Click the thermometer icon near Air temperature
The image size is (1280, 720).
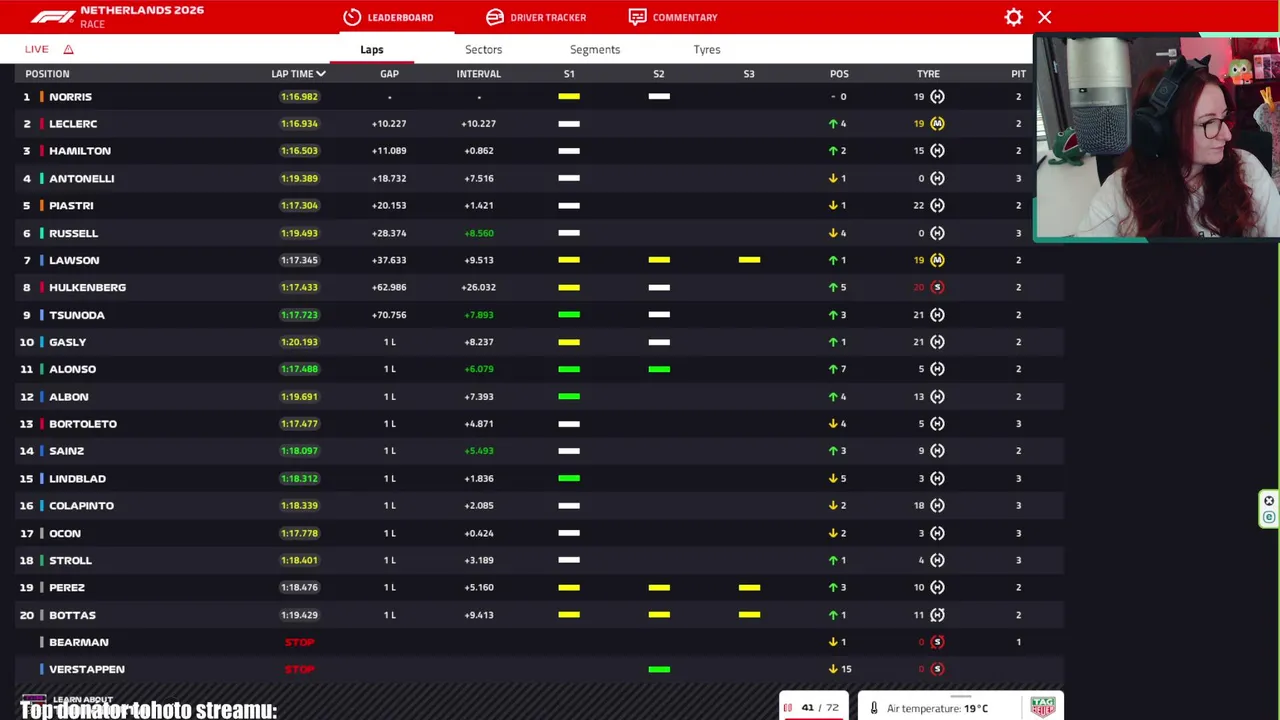(x=874, y=708)
